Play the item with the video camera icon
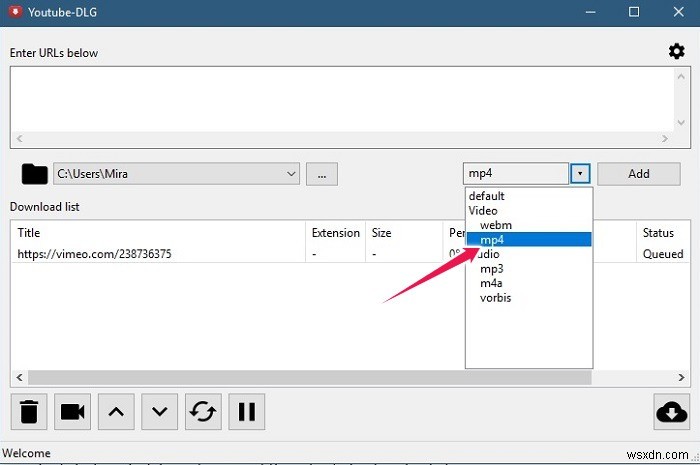Image resolution: width=700 pixels, height=465 pixels. coord(72,411)
